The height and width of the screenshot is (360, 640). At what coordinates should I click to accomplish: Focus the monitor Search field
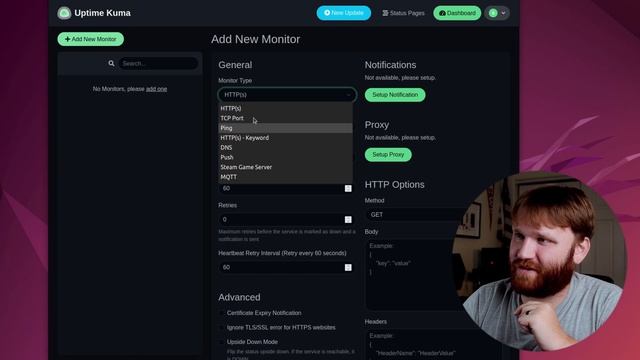point(158,63)
